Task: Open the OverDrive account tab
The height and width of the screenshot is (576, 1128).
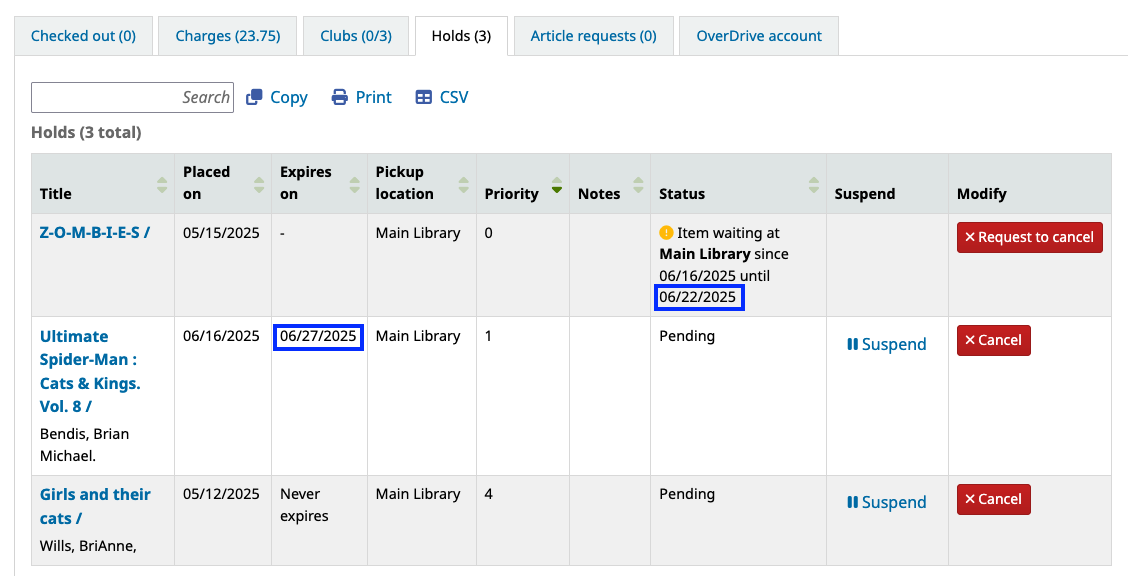Action: pyautogui.click(x=759, y=36)
